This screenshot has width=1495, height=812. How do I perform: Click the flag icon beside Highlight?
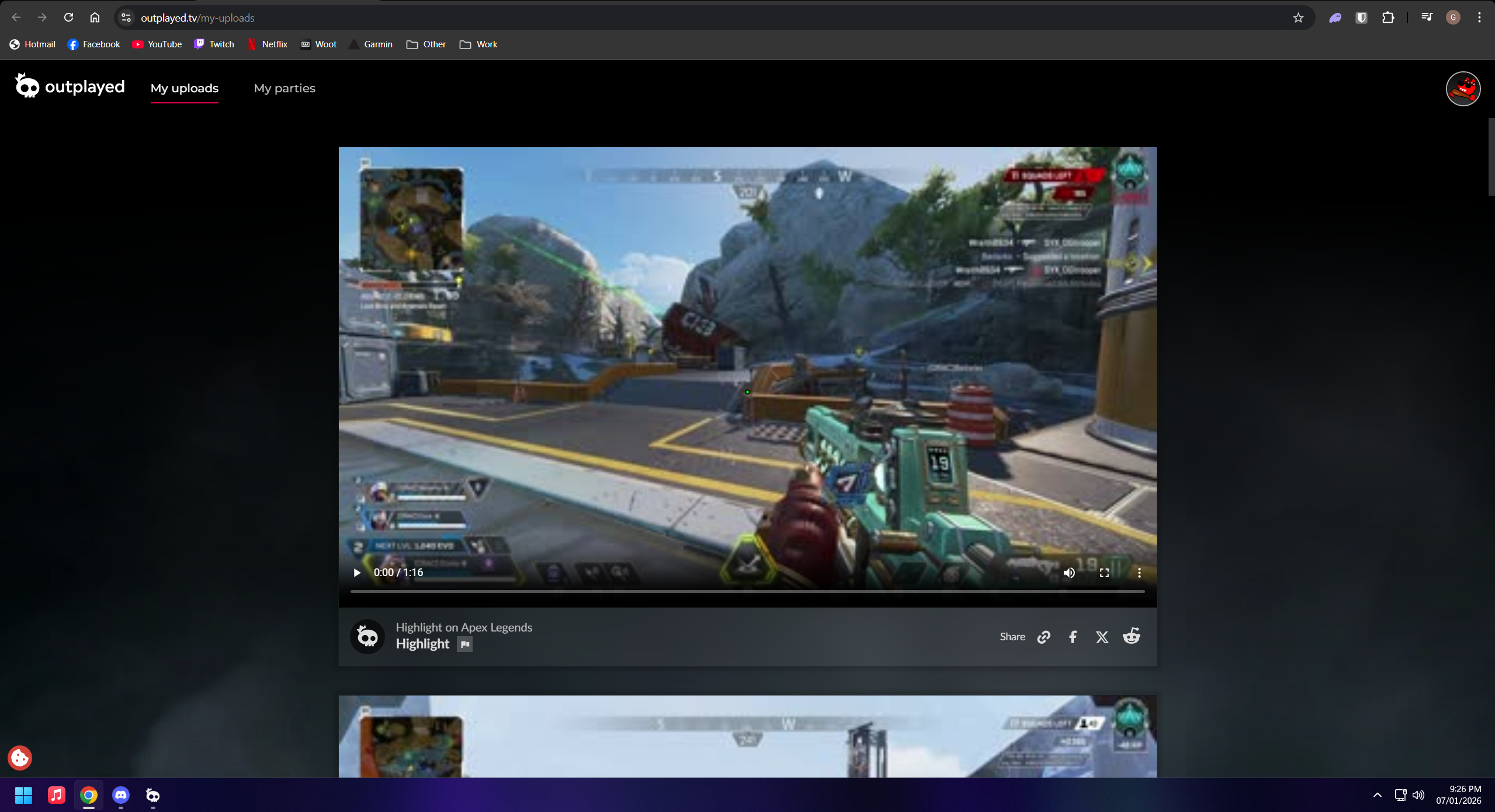[464, 644]
